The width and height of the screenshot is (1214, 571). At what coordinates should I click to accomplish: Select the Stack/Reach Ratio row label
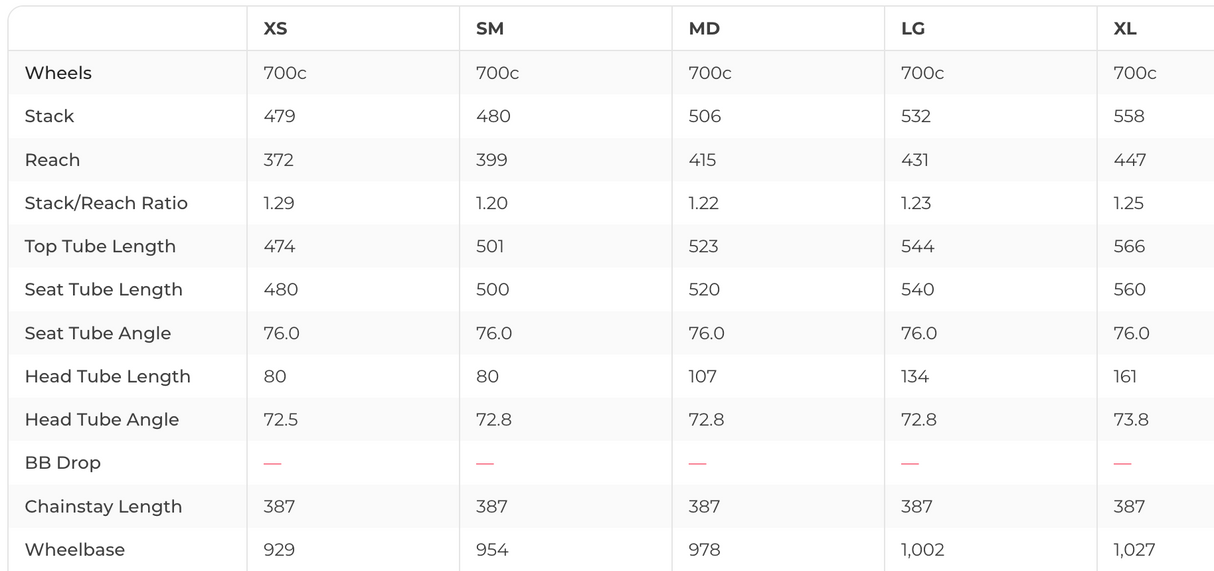(x=106, y=203)
